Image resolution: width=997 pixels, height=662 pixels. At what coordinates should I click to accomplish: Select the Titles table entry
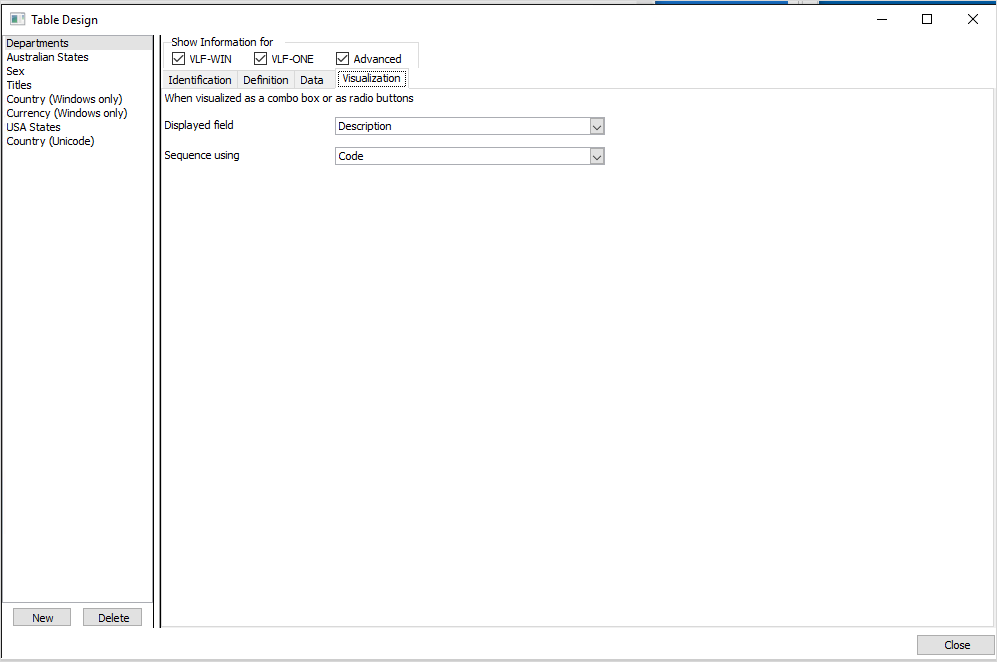click(x=78, y=85)
